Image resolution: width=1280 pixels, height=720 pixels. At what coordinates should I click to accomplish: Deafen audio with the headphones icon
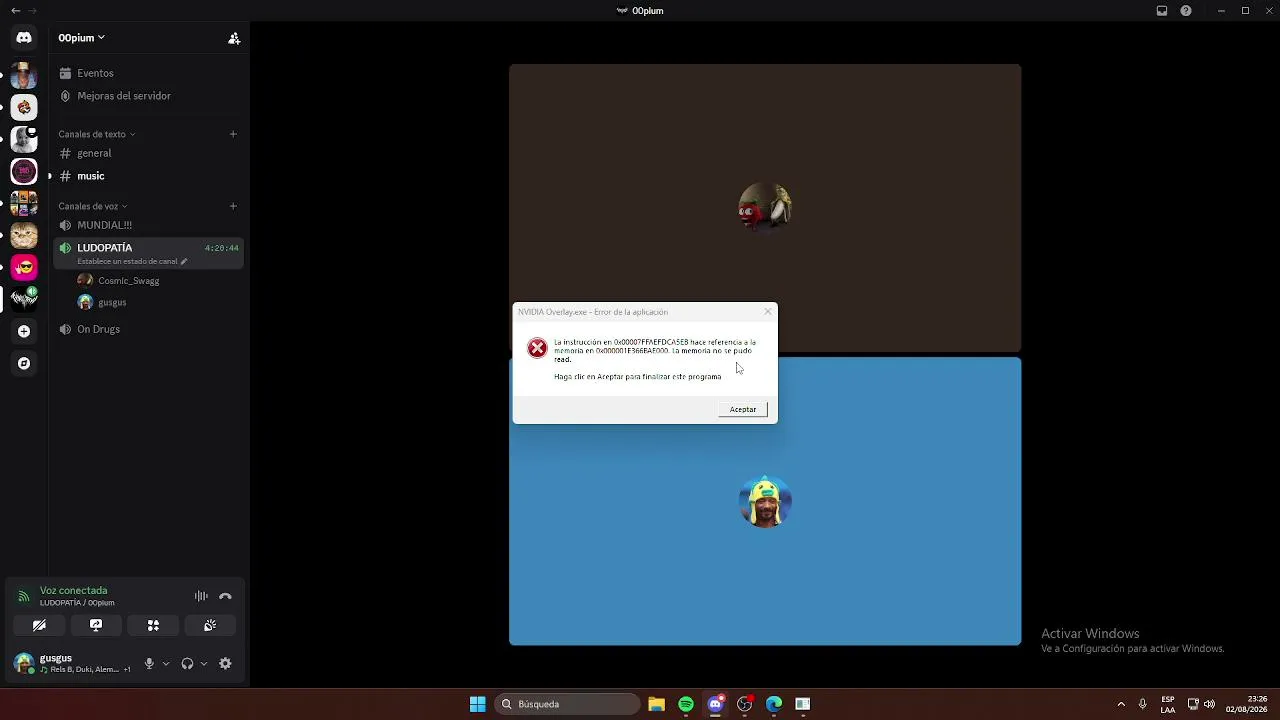(187, 663)
